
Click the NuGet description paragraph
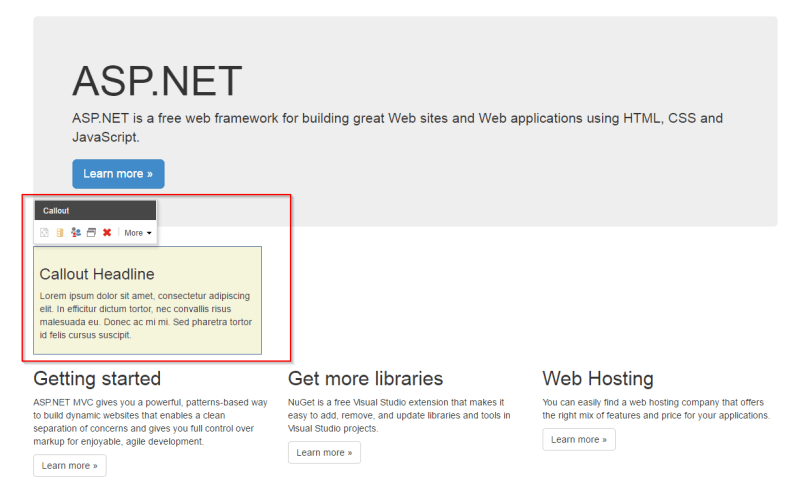point(399,415)
